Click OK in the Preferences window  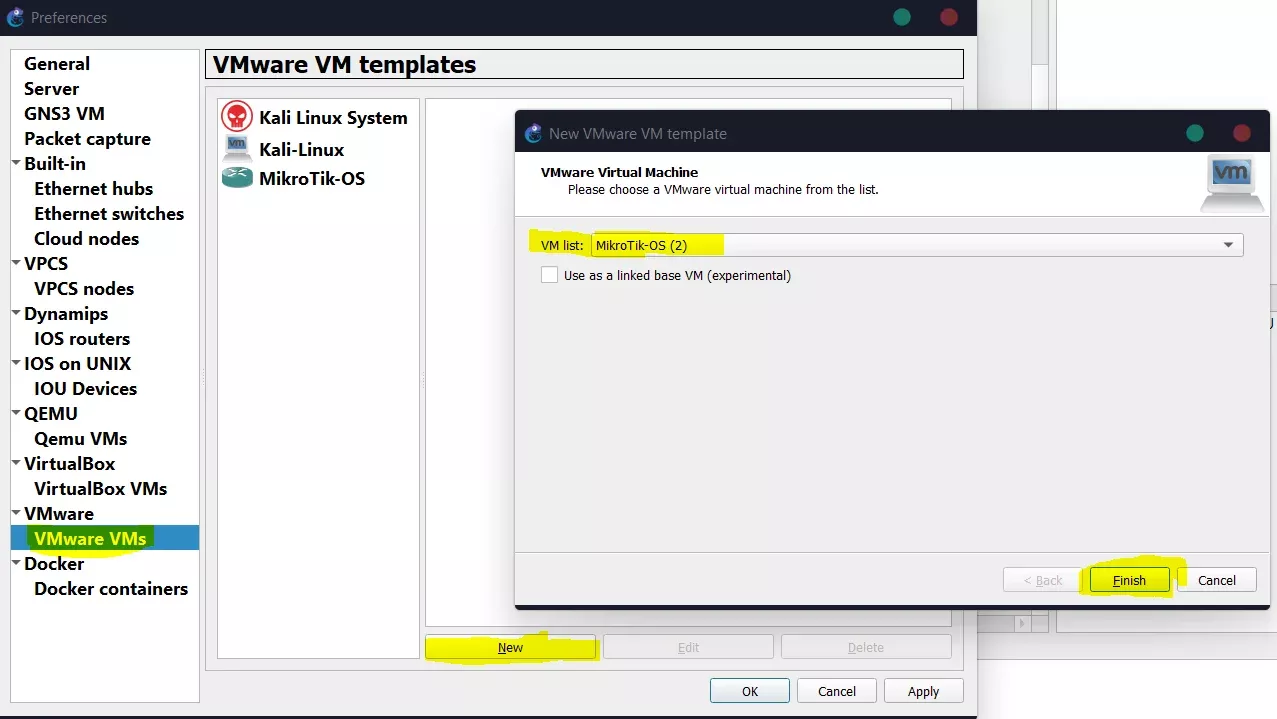[x=750, y=691]
